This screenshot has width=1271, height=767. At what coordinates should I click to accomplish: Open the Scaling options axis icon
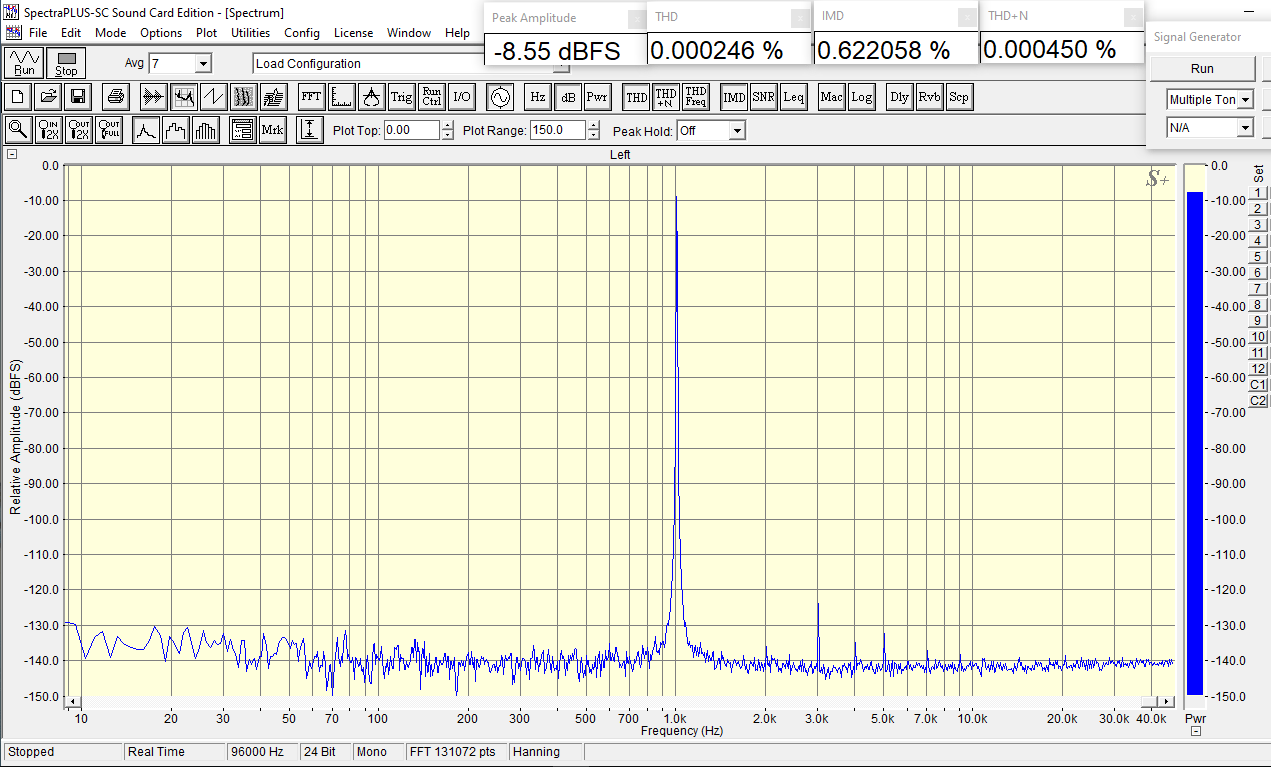[341, 97]
